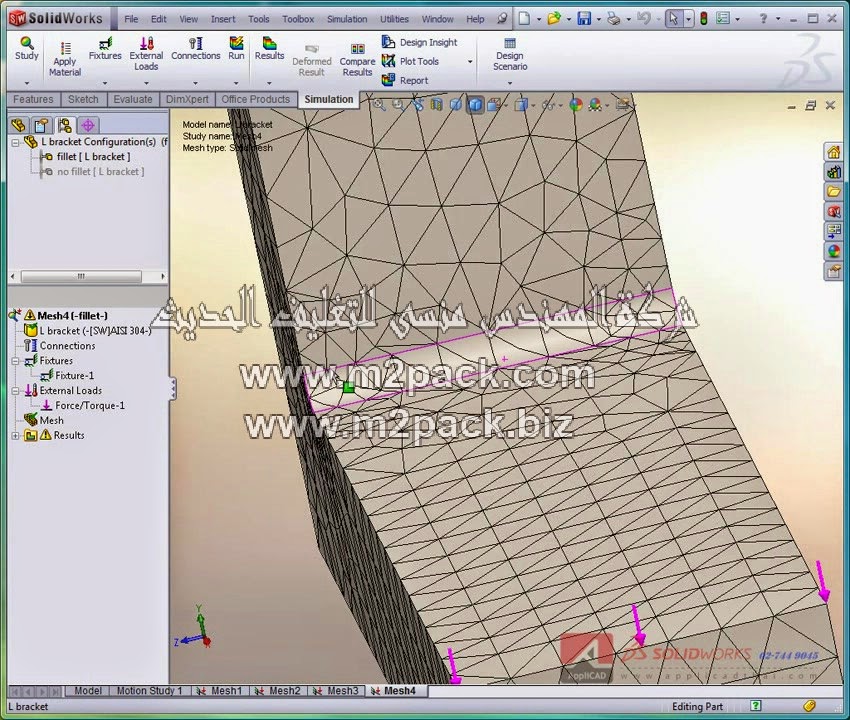Viewport: 850px width, 720px height.
Task: Click External Loads icon
Action: coord(146,43)
